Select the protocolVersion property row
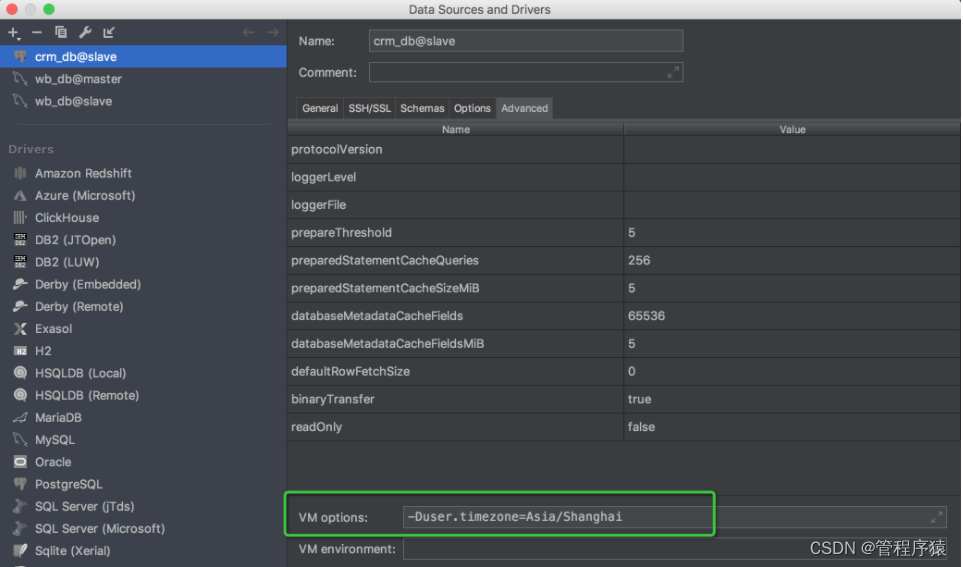963x567 pixels. tap(624, 149)
